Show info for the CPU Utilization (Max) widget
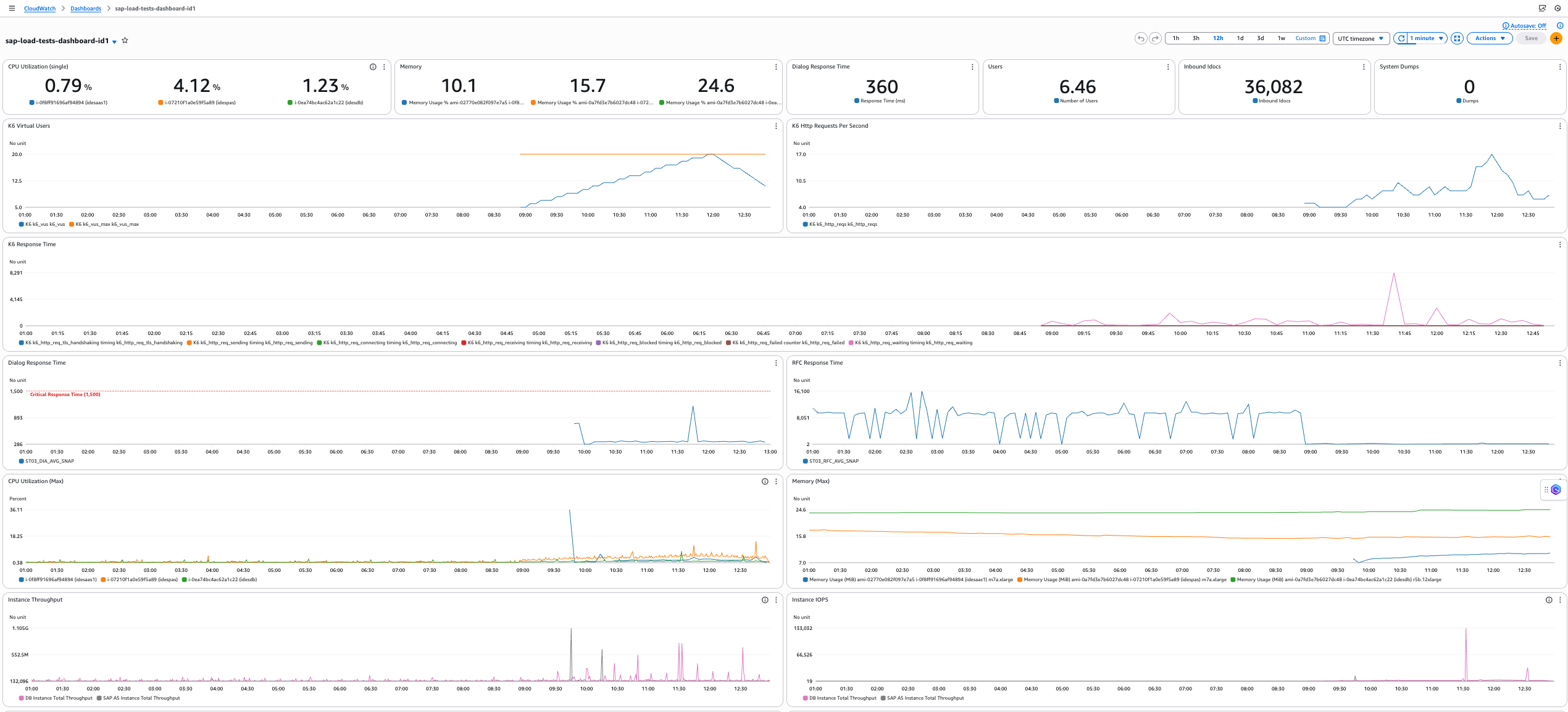1568x712 pixels. pyautogui.click(x=765, y=481)
